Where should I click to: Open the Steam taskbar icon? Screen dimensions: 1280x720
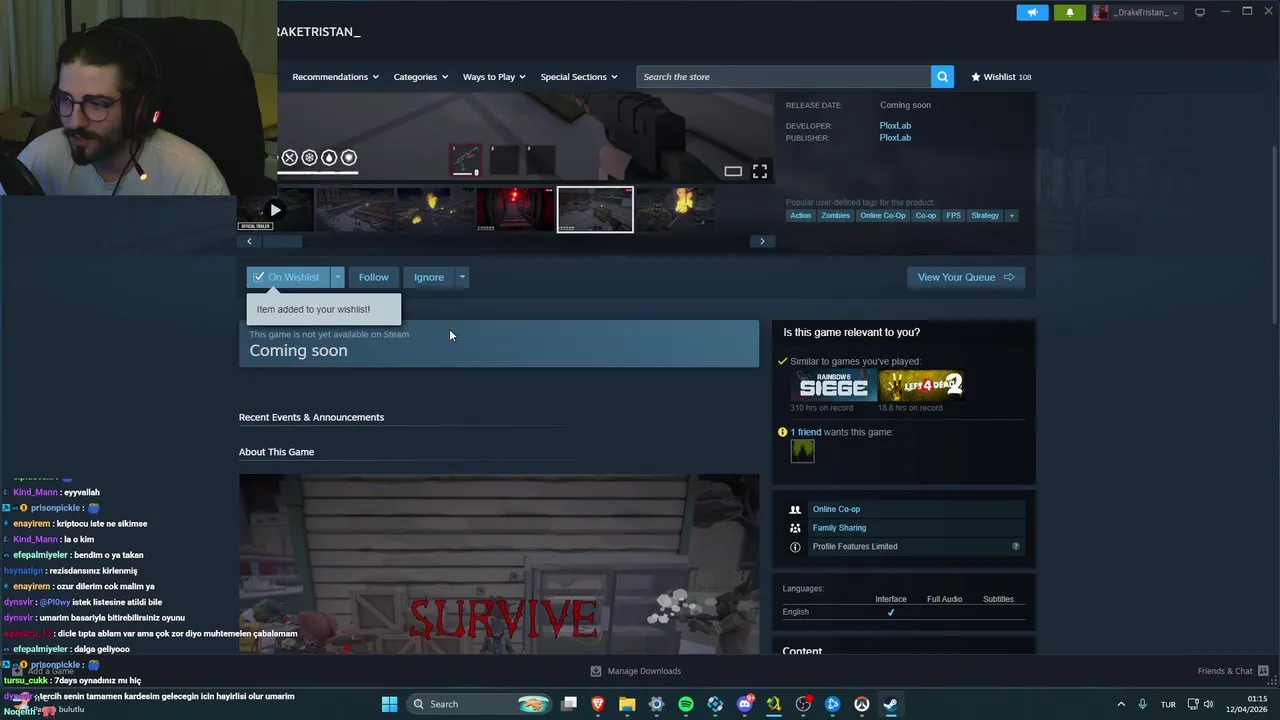[890, 704]
